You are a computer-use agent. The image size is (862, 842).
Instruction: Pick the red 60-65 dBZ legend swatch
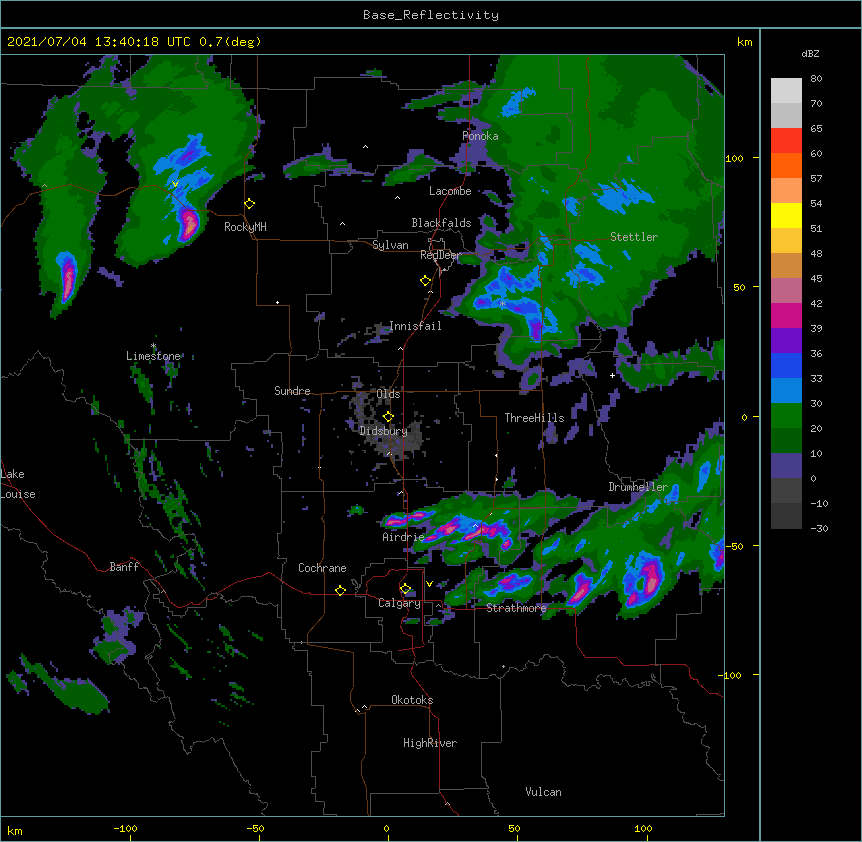(x=786, y=141)
